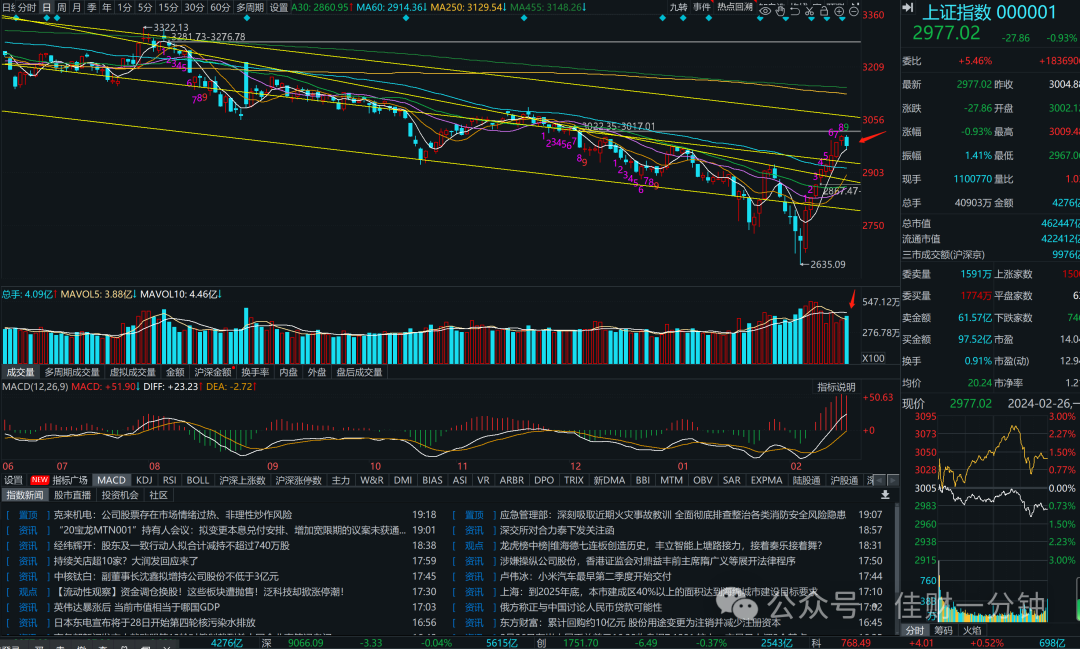Select the hand pan tool icon

tap(780, 11)
